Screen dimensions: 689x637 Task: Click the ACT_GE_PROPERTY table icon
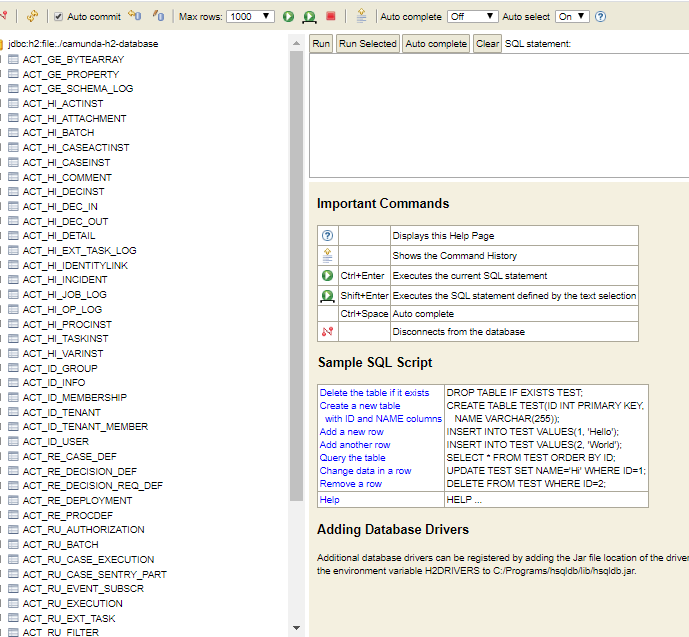pyautogui.click(x=14, y=74)
